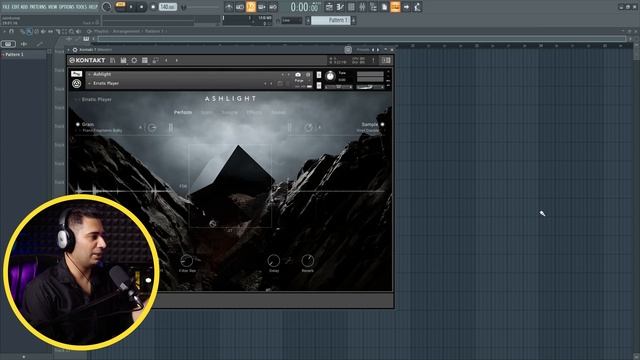Screen dimensions: 640x360
Task: Click the 0:00:00 time display
Action: [305, 7]
